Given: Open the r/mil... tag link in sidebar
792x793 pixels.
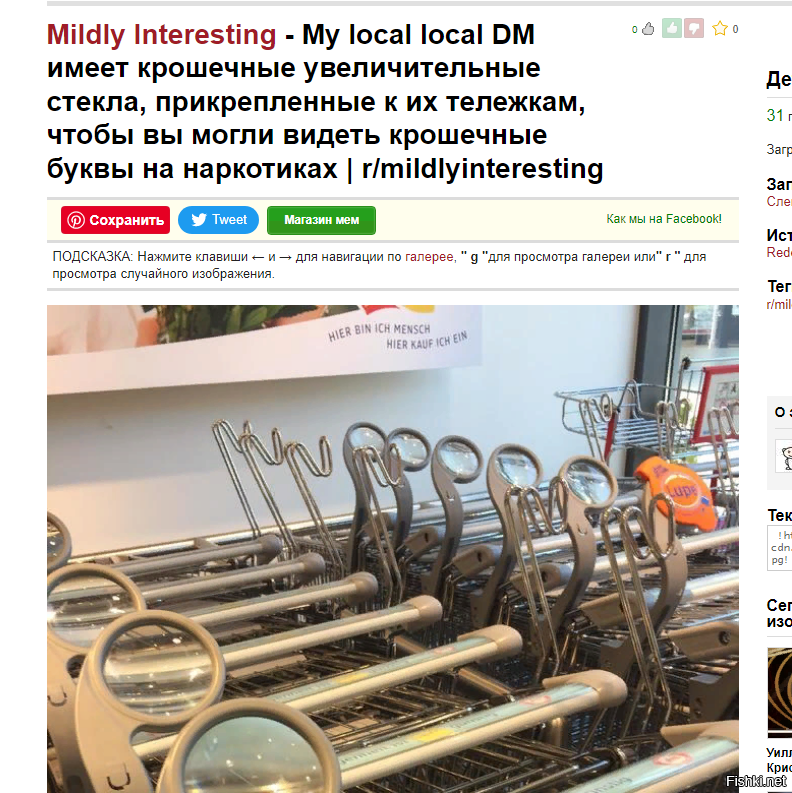Looking at the screenshot, I should click(779, 304).
